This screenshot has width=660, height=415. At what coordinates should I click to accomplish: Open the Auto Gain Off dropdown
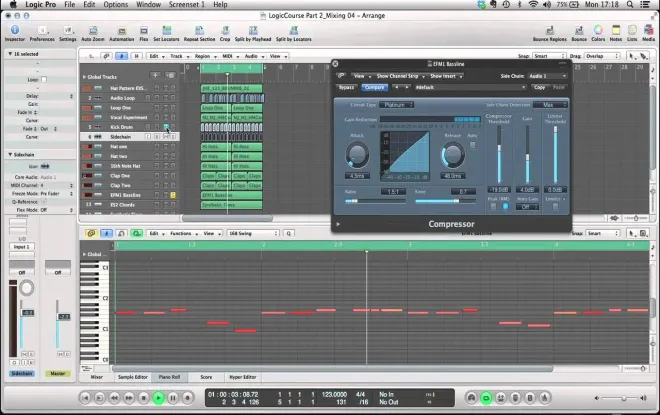pos(527,207)
